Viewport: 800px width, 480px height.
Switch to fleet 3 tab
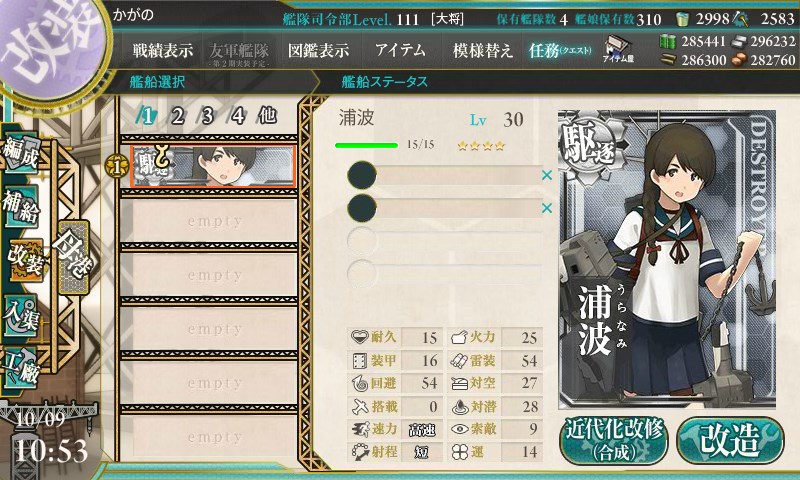pyautogui.click(x=207, y=116)
